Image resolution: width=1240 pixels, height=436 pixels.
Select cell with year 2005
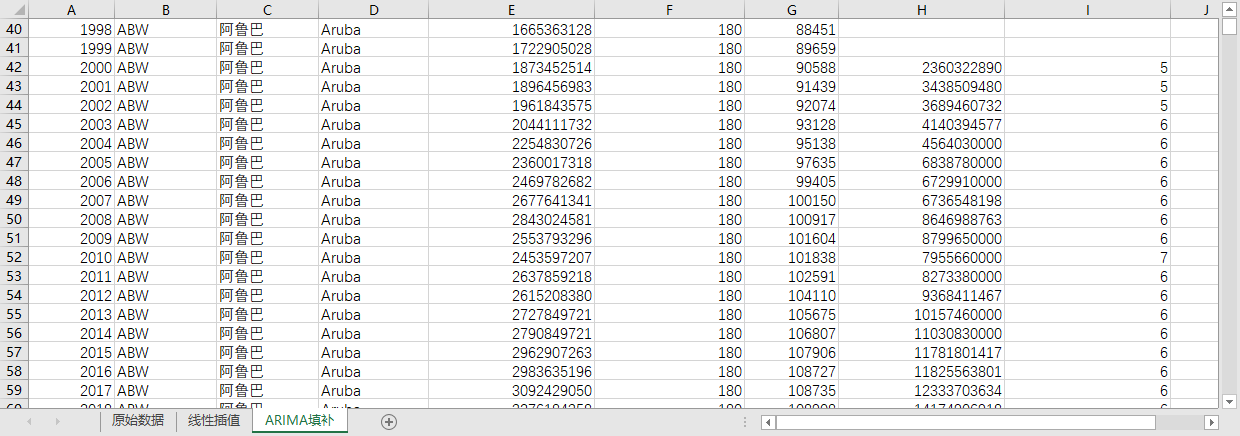coord(71,163)
